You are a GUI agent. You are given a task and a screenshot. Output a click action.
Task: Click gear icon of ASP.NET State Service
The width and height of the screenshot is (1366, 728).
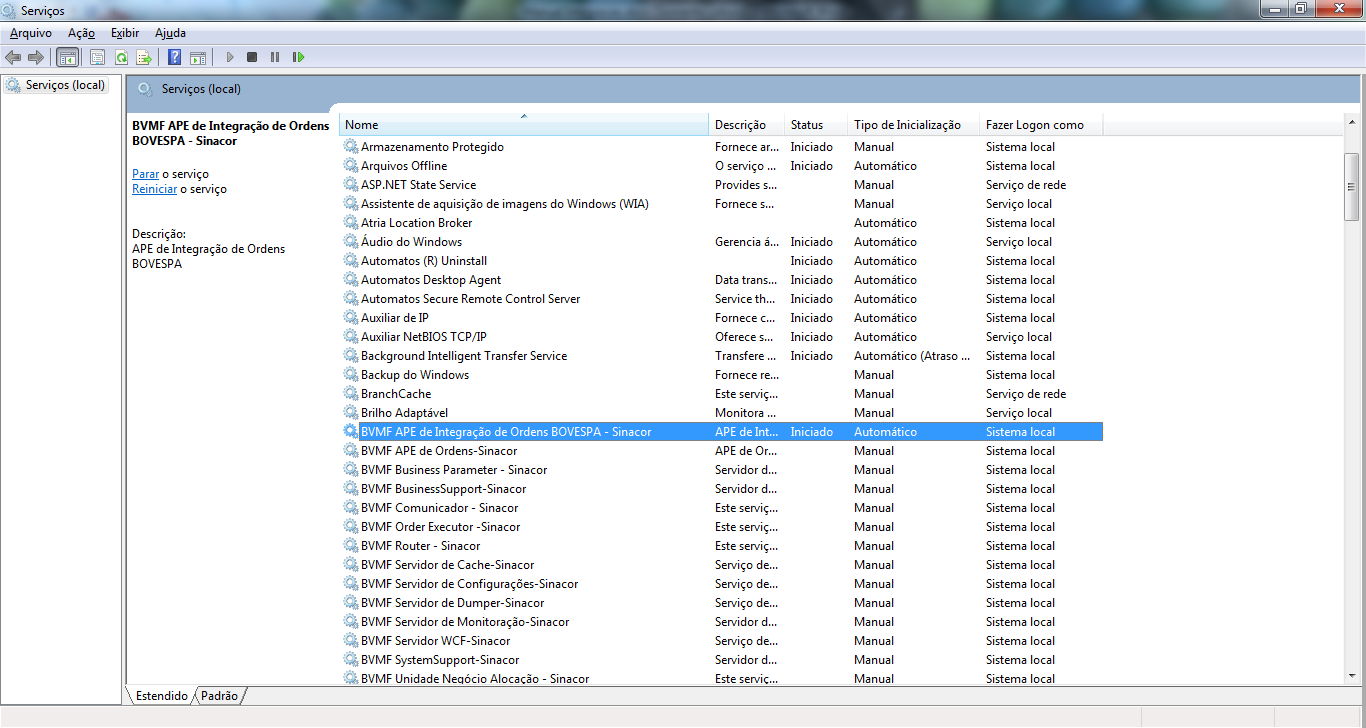pos(351,185)
